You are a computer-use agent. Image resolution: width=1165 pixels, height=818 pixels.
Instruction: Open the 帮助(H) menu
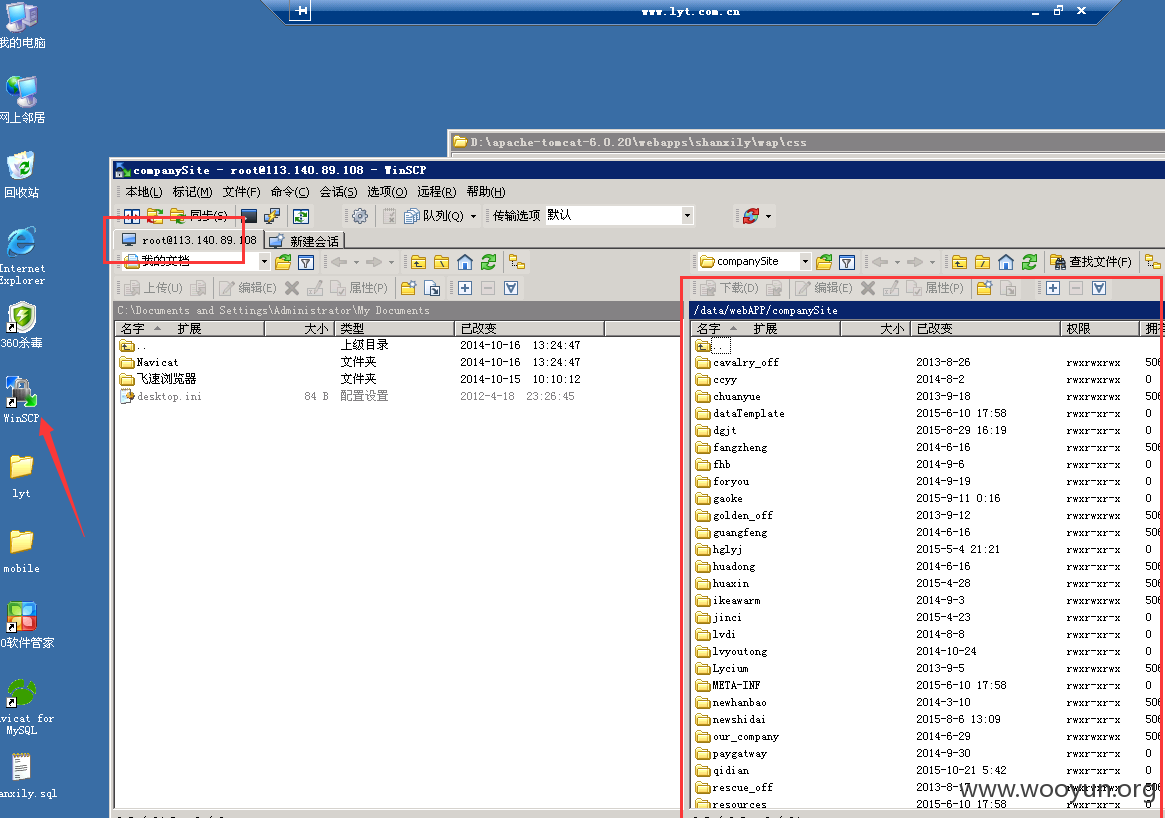[486, 192]
